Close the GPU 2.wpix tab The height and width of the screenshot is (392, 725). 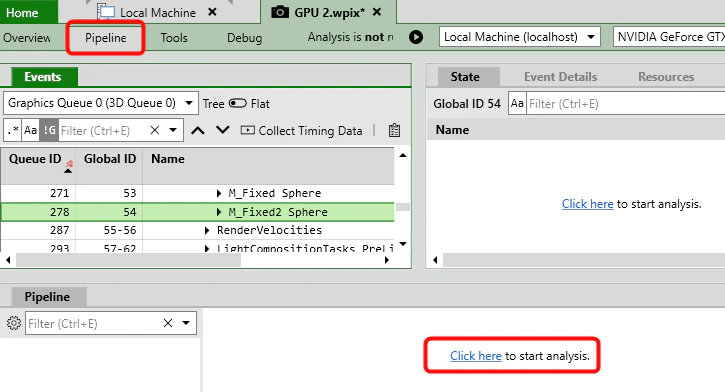point(377,12)
